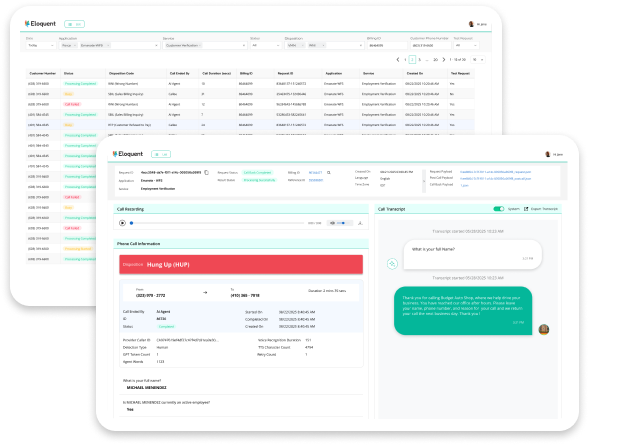The width and height of the screenshot is (642, 445).
Task: Open the Disposition filter dropdown
Action: click(324, 45)
